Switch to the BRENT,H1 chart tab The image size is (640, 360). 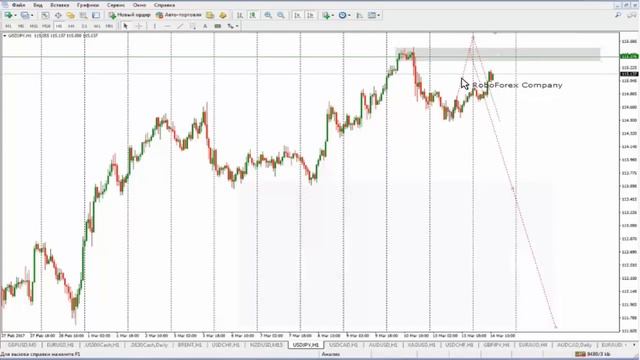tap(189, 345)
